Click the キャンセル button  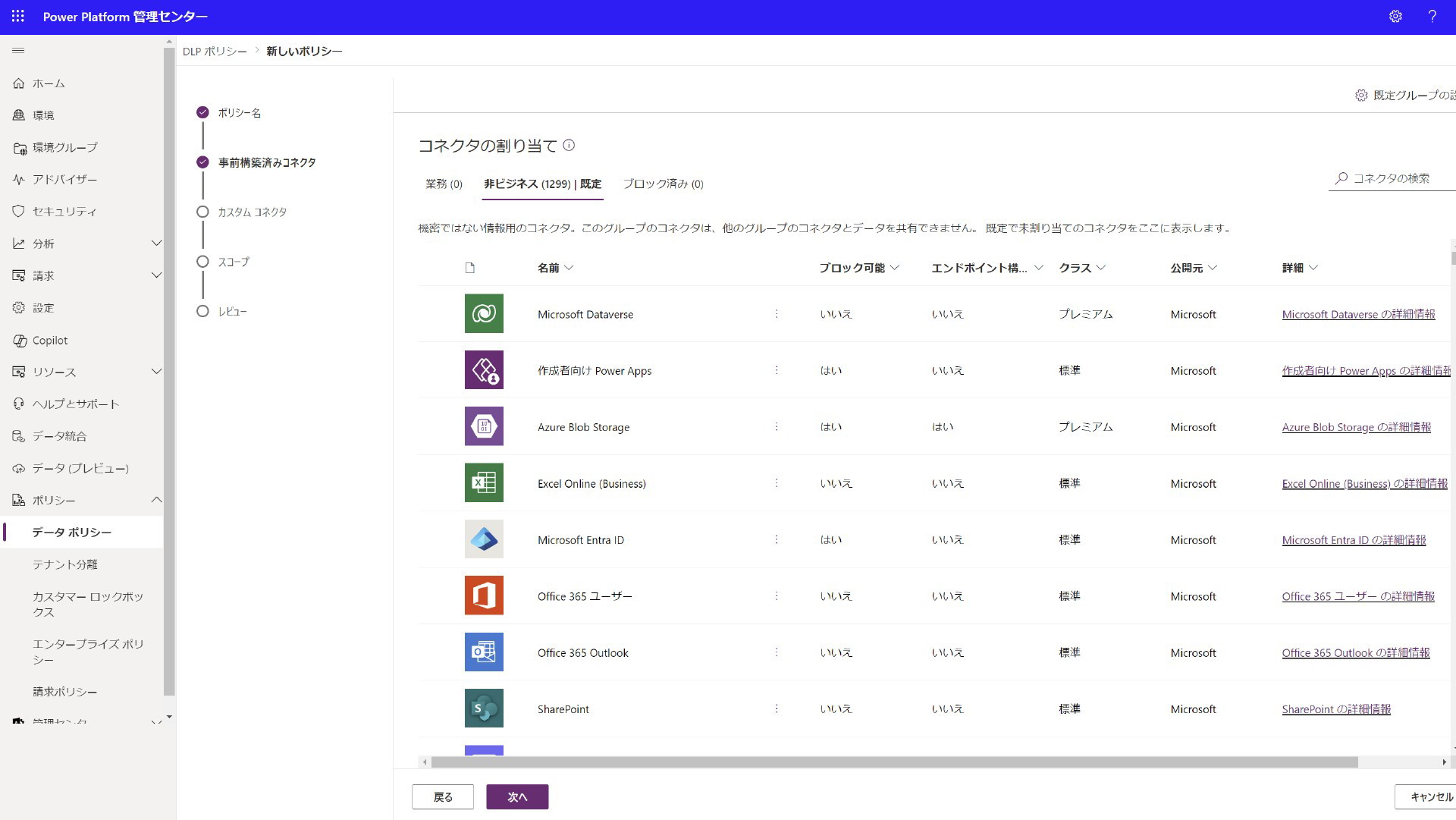[x=1426, y=797]
